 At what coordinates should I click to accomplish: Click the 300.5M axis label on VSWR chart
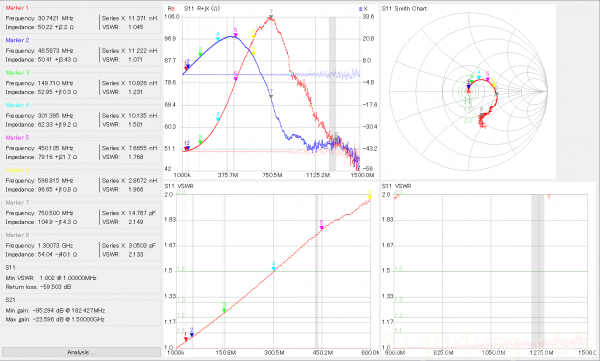274,353
